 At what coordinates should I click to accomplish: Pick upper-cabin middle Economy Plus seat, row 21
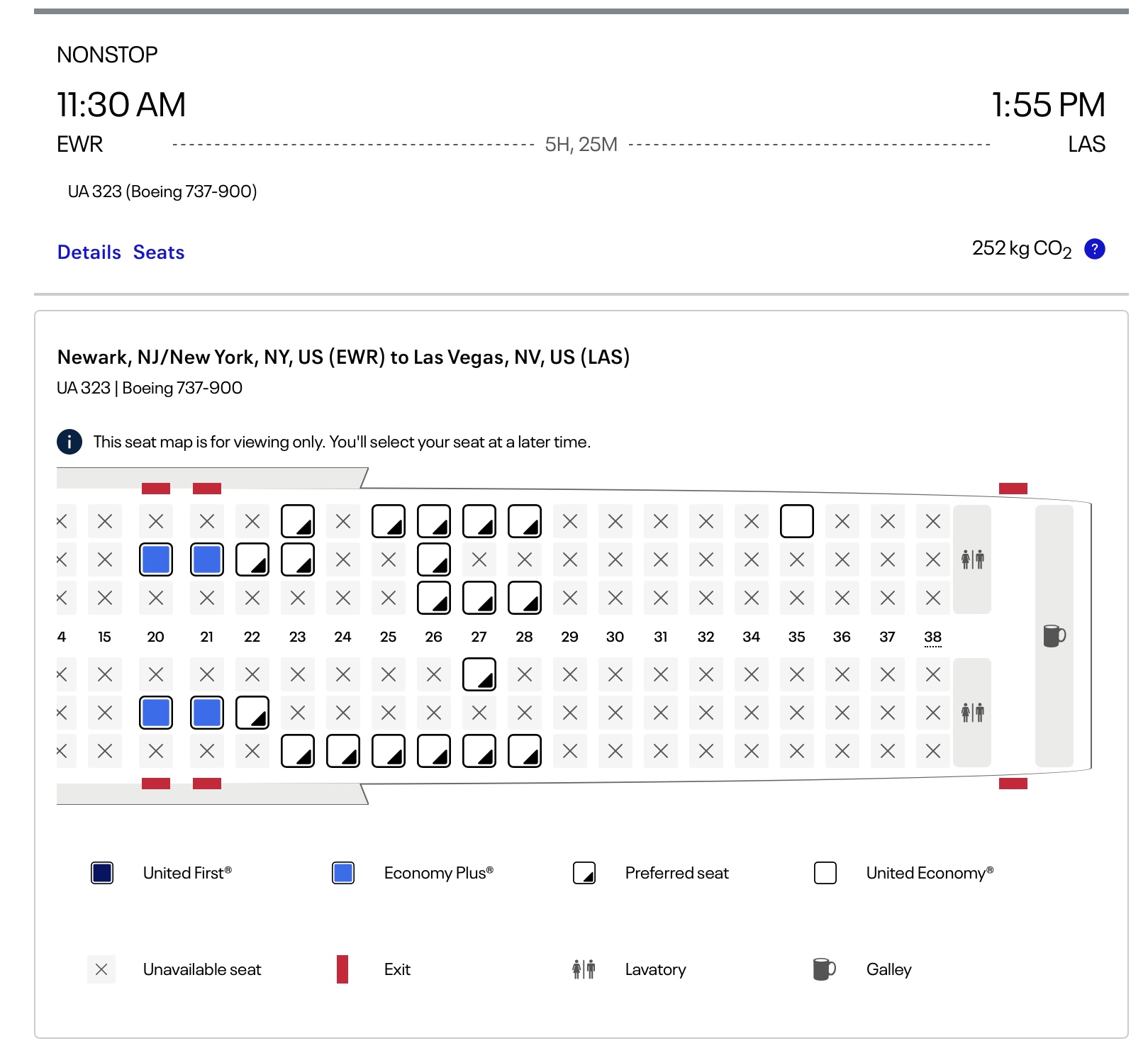(x=207, y=559)
